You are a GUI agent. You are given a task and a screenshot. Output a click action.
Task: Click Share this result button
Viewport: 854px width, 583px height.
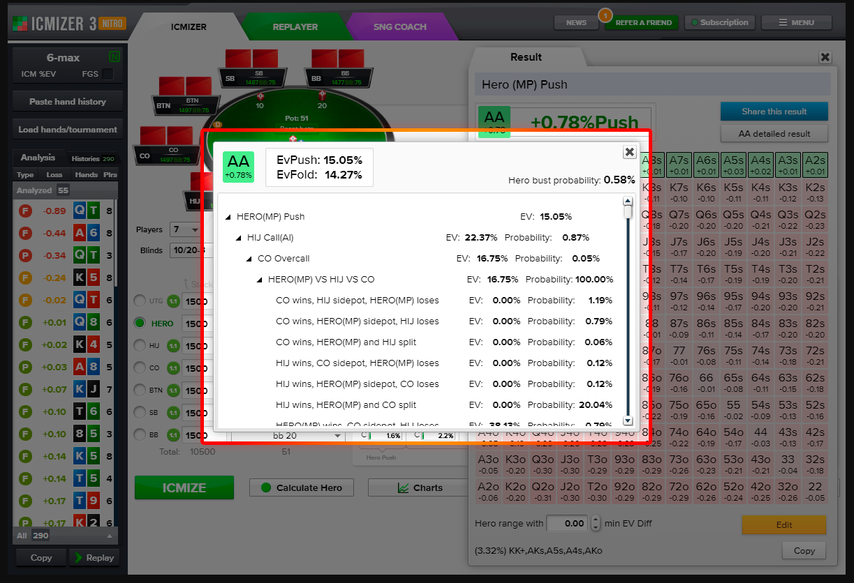coord(774,111)
